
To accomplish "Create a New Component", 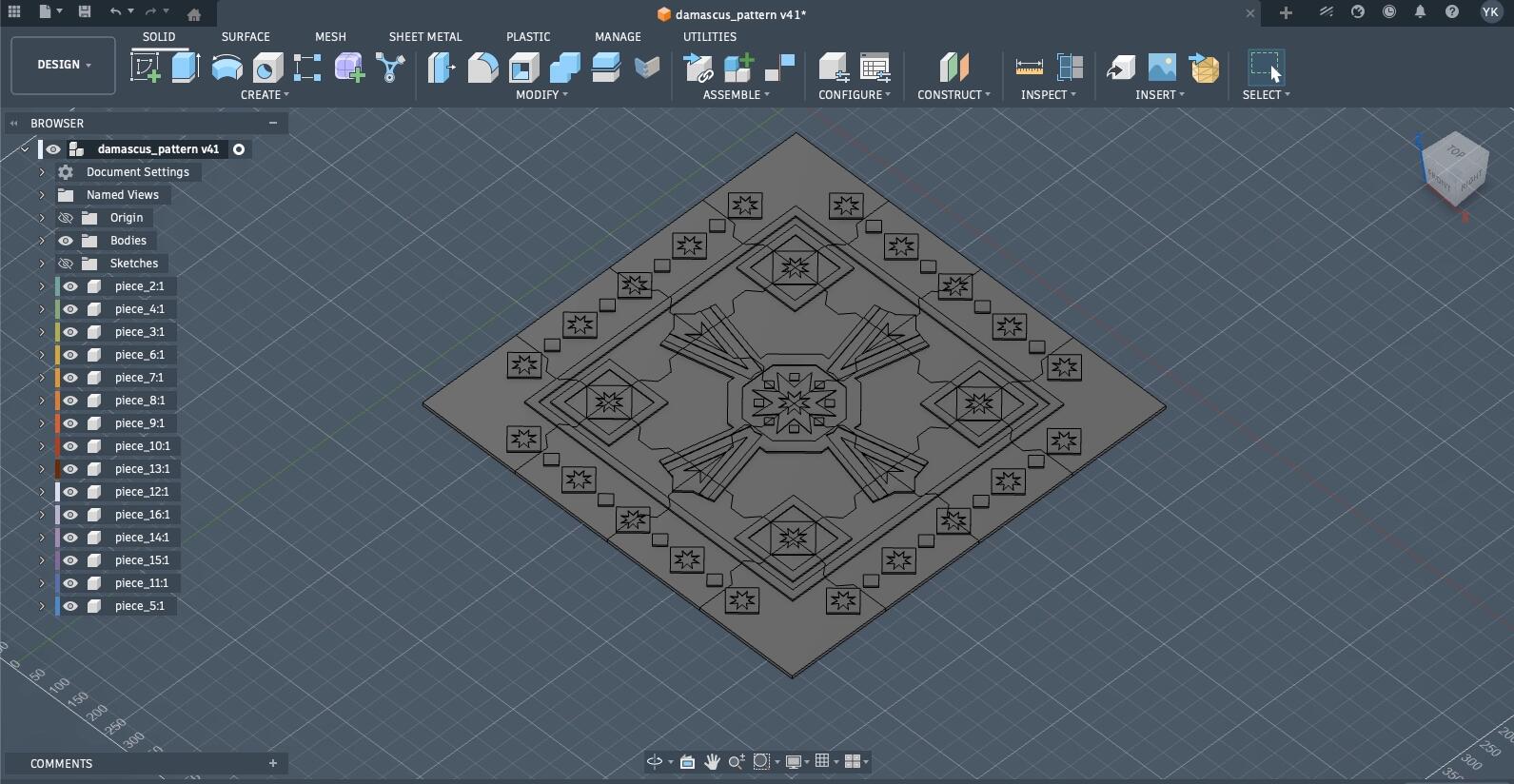I will [x=738, y=68].
